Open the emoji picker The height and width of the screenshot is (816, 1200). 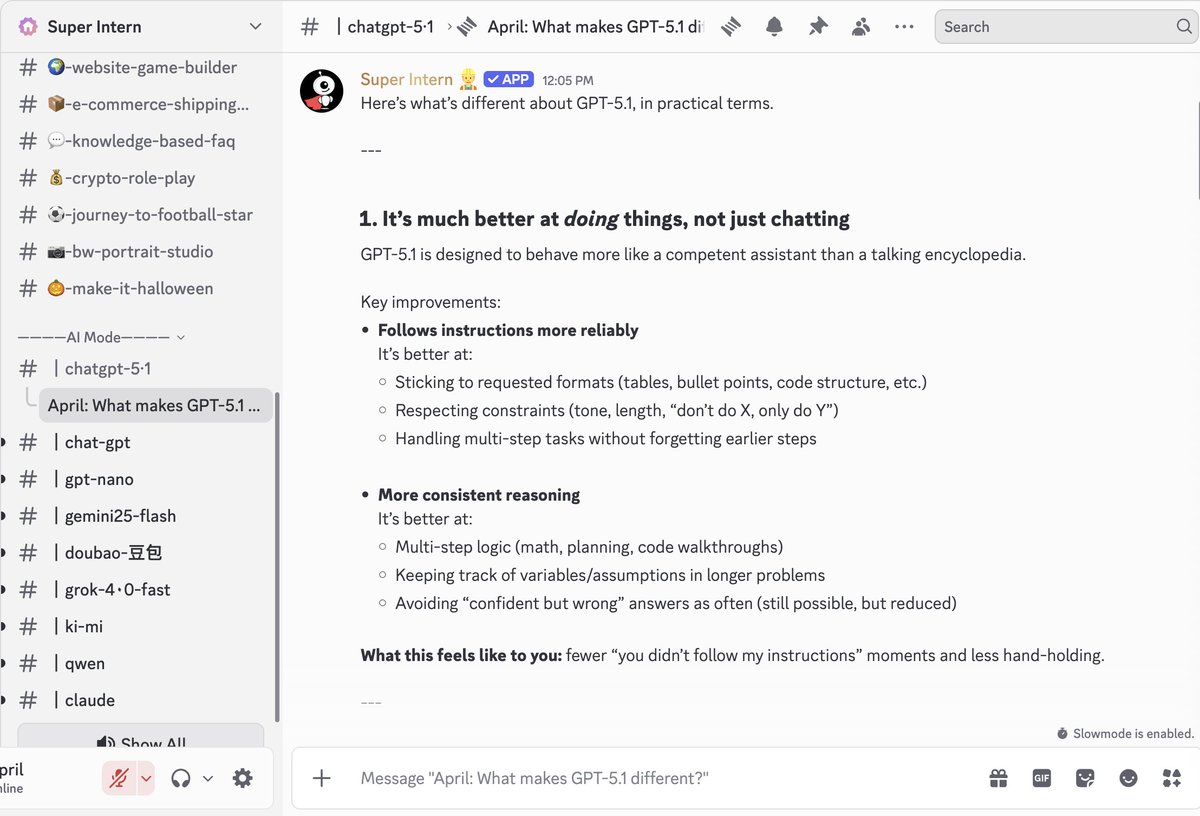click(x=1128, y=777)
